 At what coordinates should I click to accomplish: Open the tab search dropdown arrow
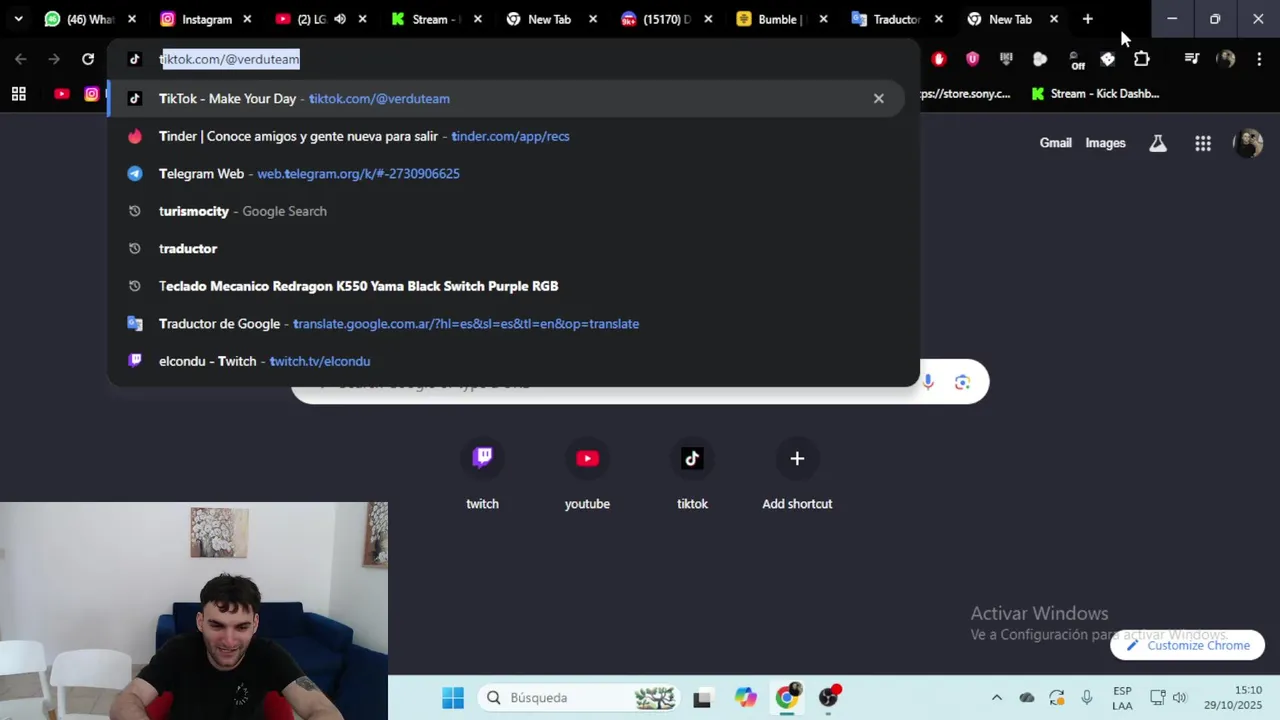click(18, 19)
